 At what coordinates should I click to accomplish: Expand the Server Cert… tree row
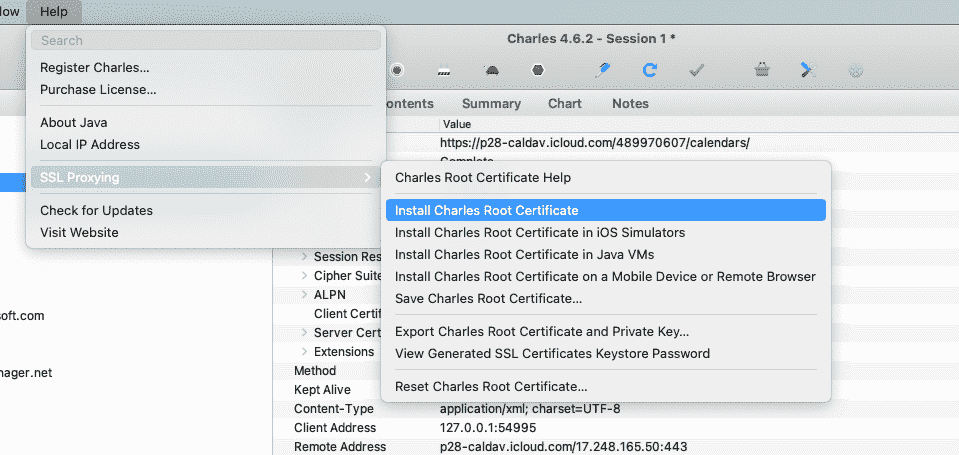(x=305, y=332)
